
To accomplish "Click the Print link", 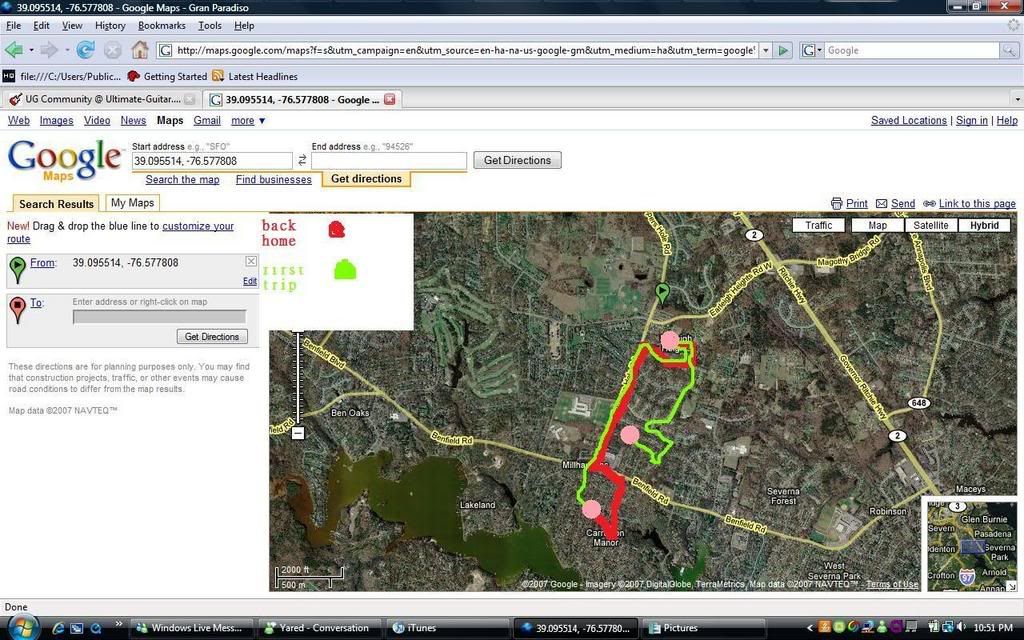I will (x=857, y=204).
